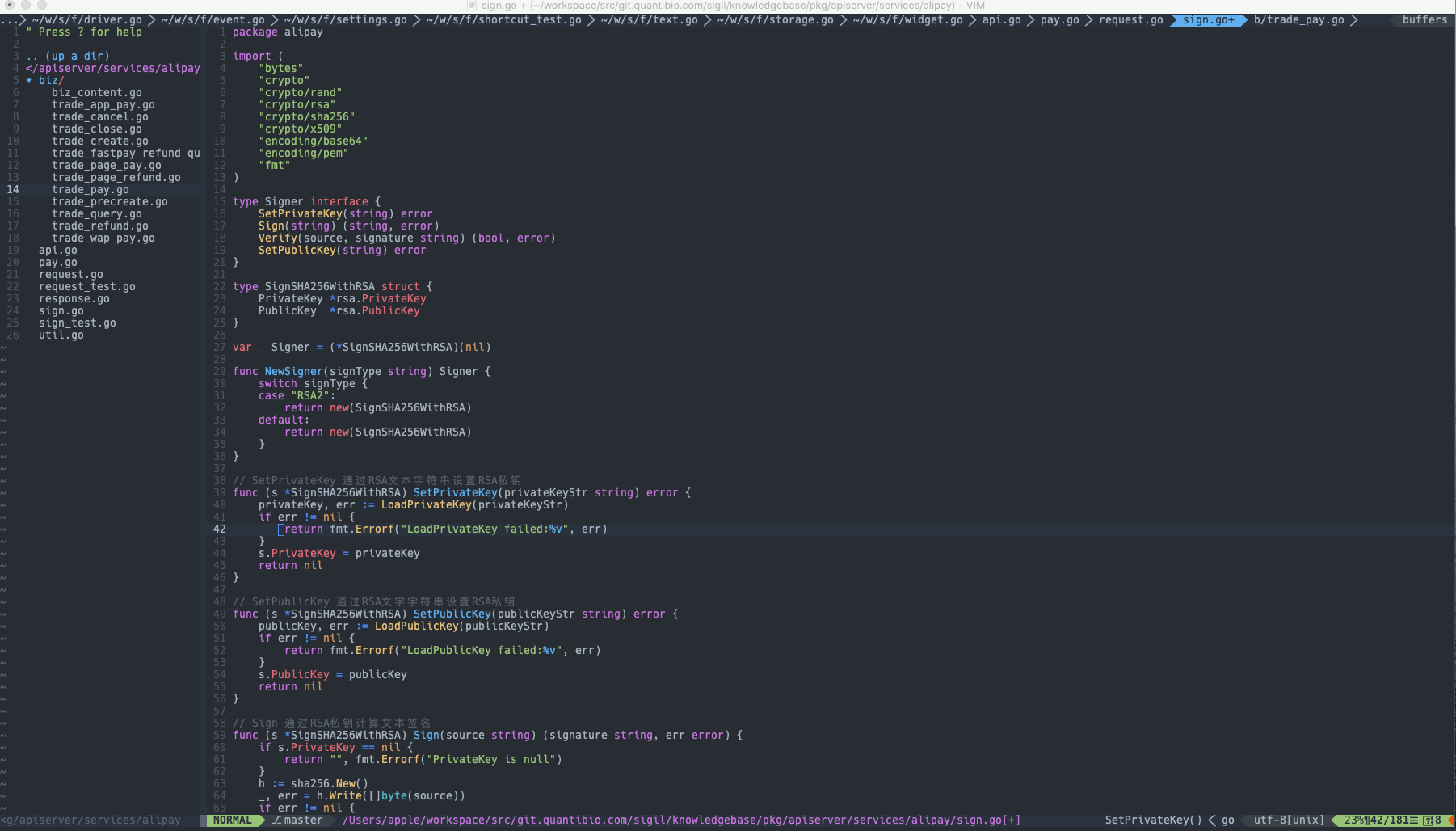The image size is (1456, 831).
Task: Switch to the pay.go buffer tab
Action: [1060, 19]
